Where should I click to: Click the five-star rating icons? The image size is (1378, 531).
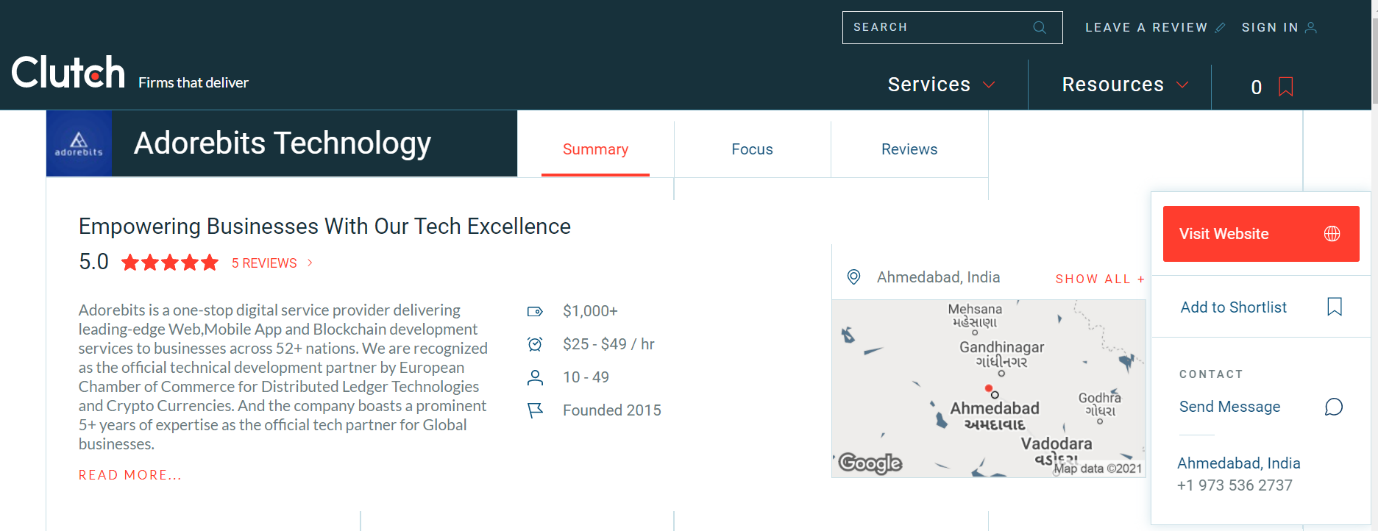170,263
